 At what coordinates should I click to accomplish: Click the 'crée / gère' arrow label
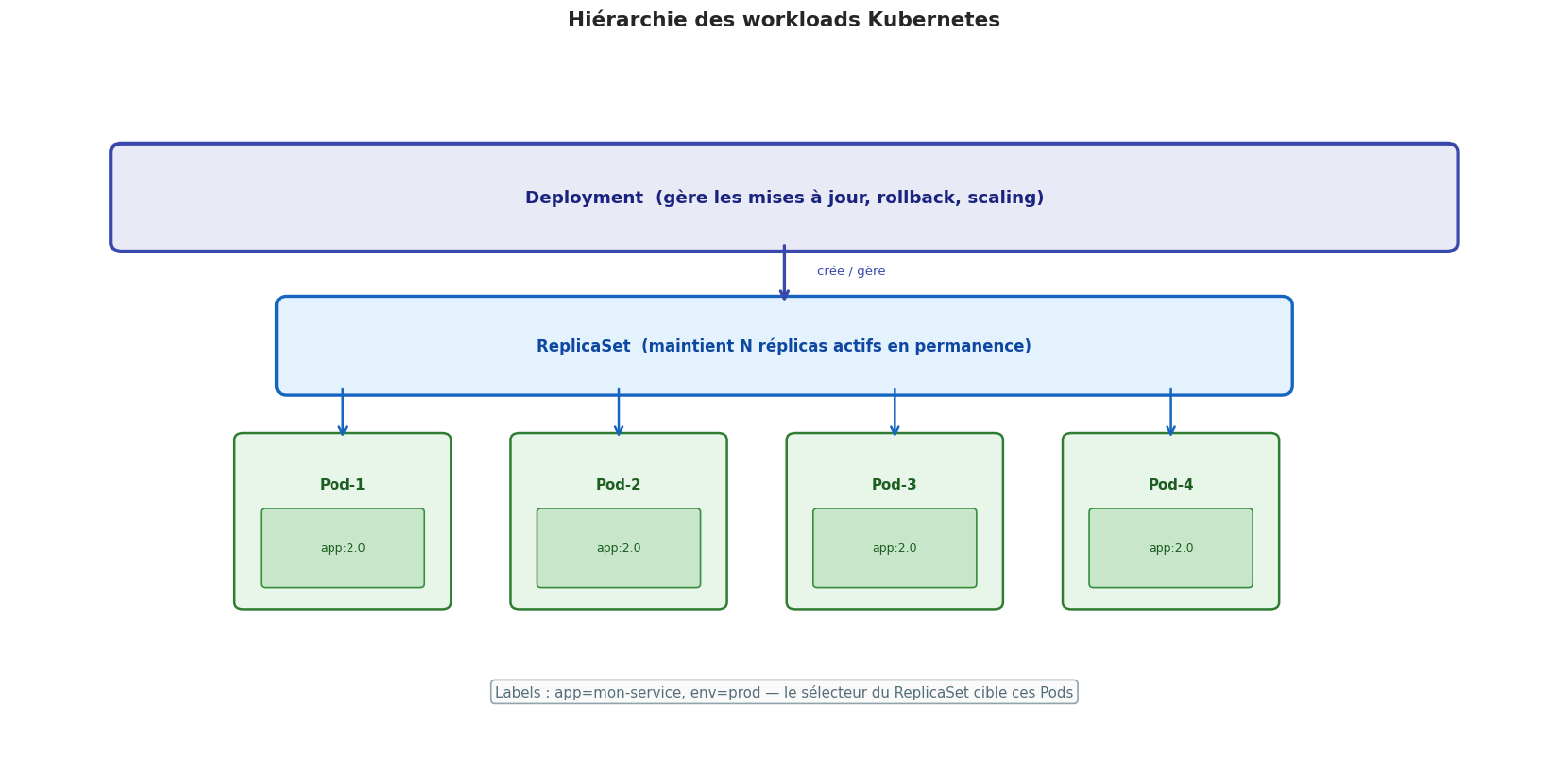tap(851, 271)
